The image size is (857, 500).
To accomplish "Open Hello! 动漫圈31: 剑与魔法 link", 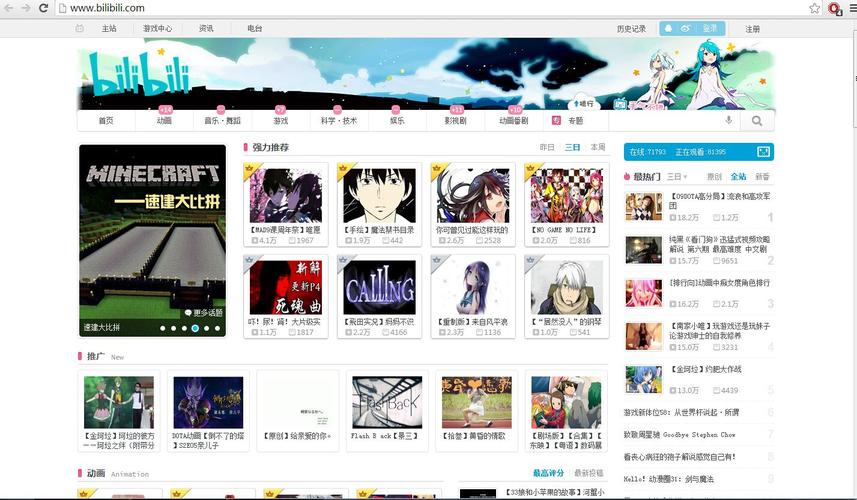I will (668, 479).
